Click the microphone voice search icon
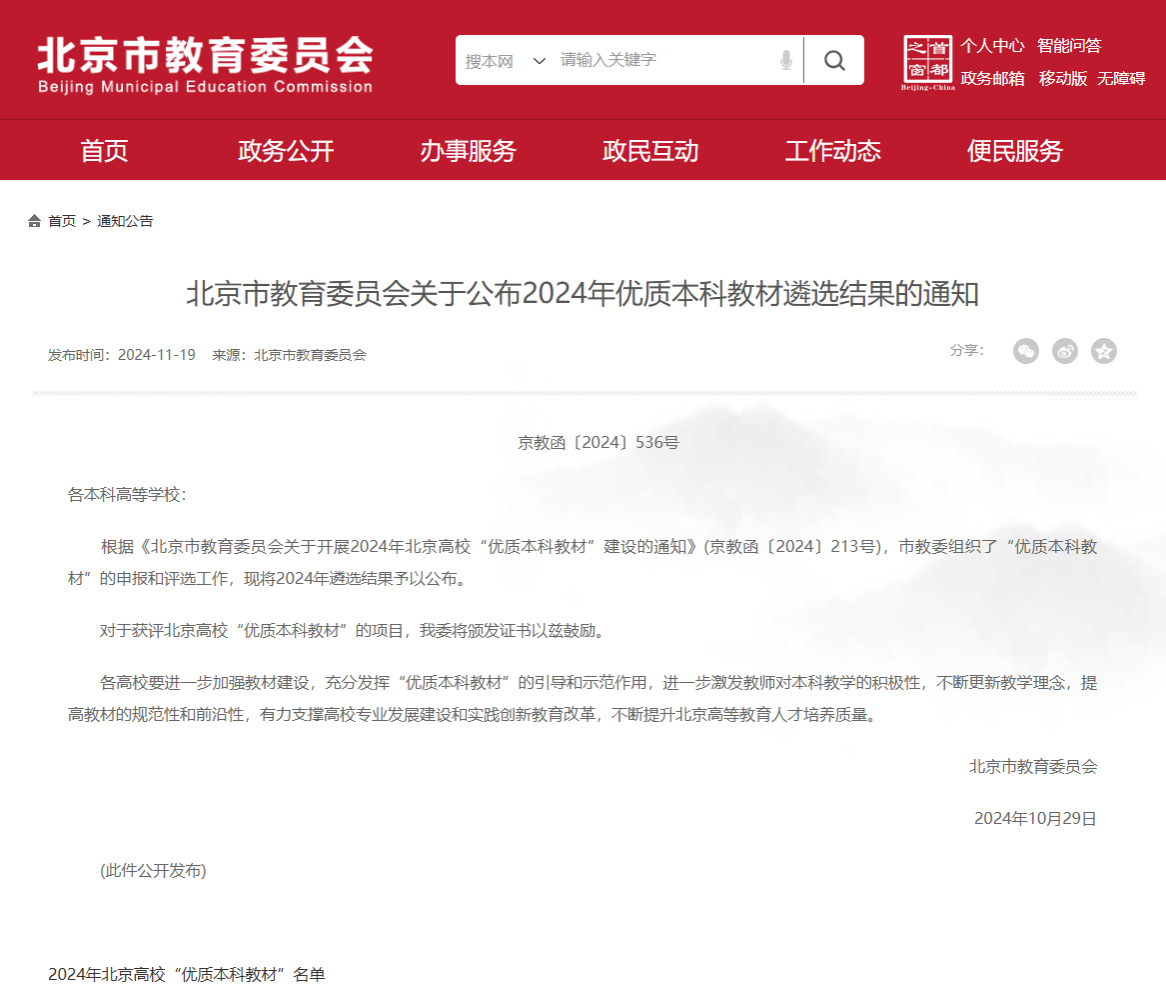 (x=786, y=61)
